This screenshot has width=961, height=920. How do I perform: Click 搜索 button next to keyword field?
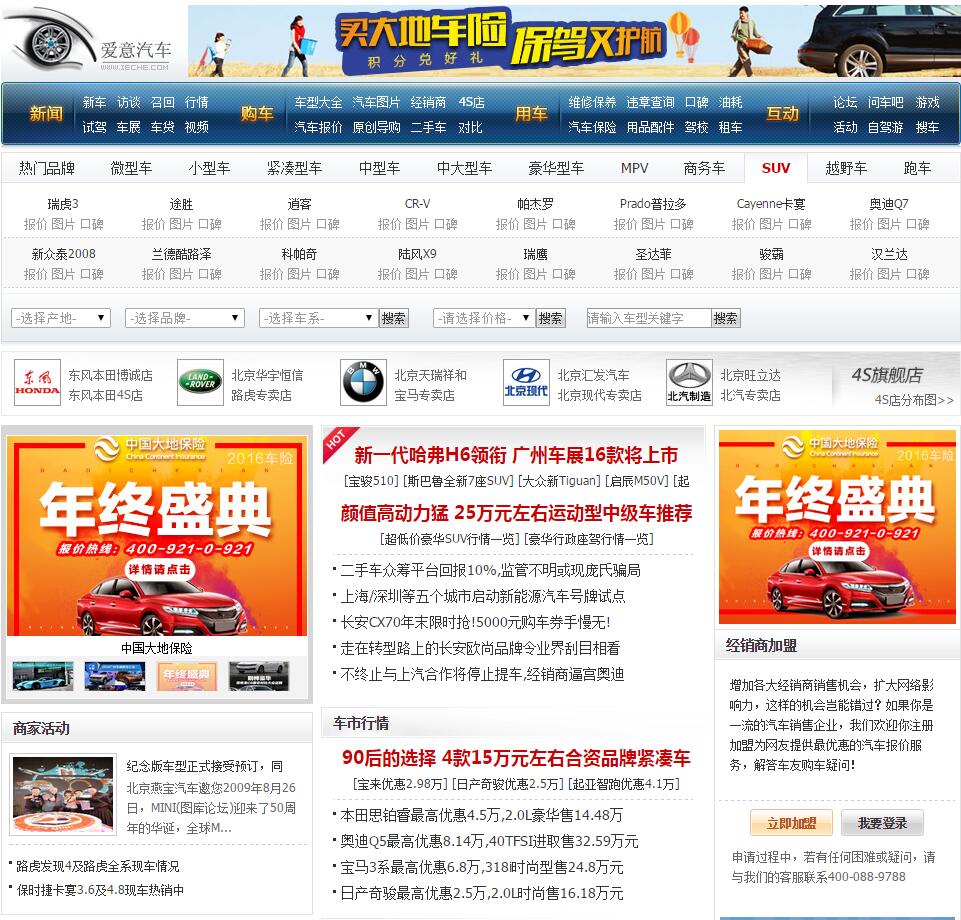(726, 318)
